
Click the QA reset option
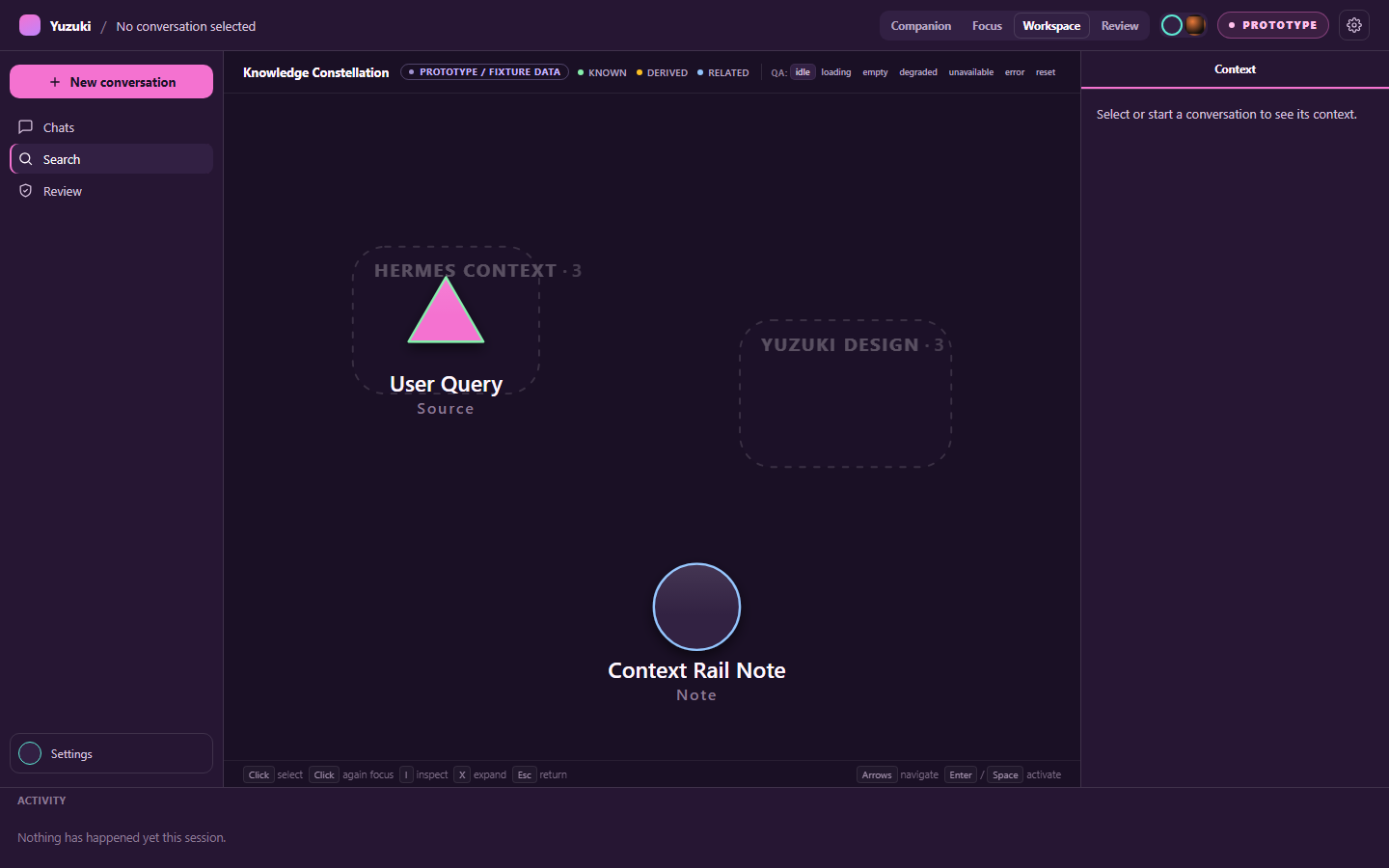tap(1046, 72)
